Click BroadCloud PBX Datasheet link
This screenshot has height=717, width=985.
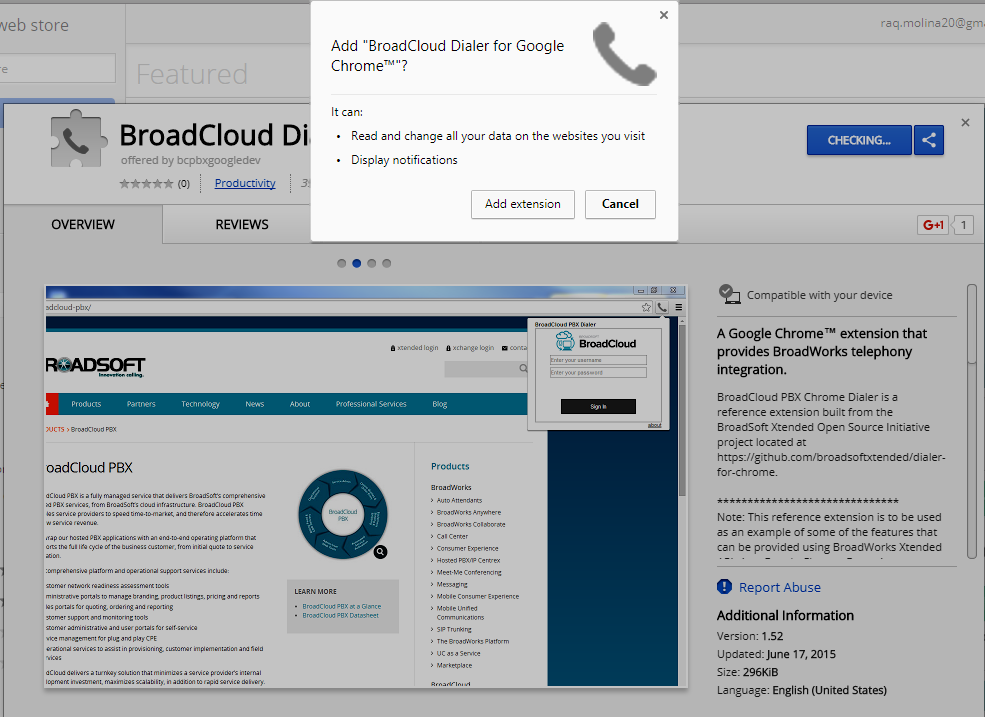coord(340,615)
